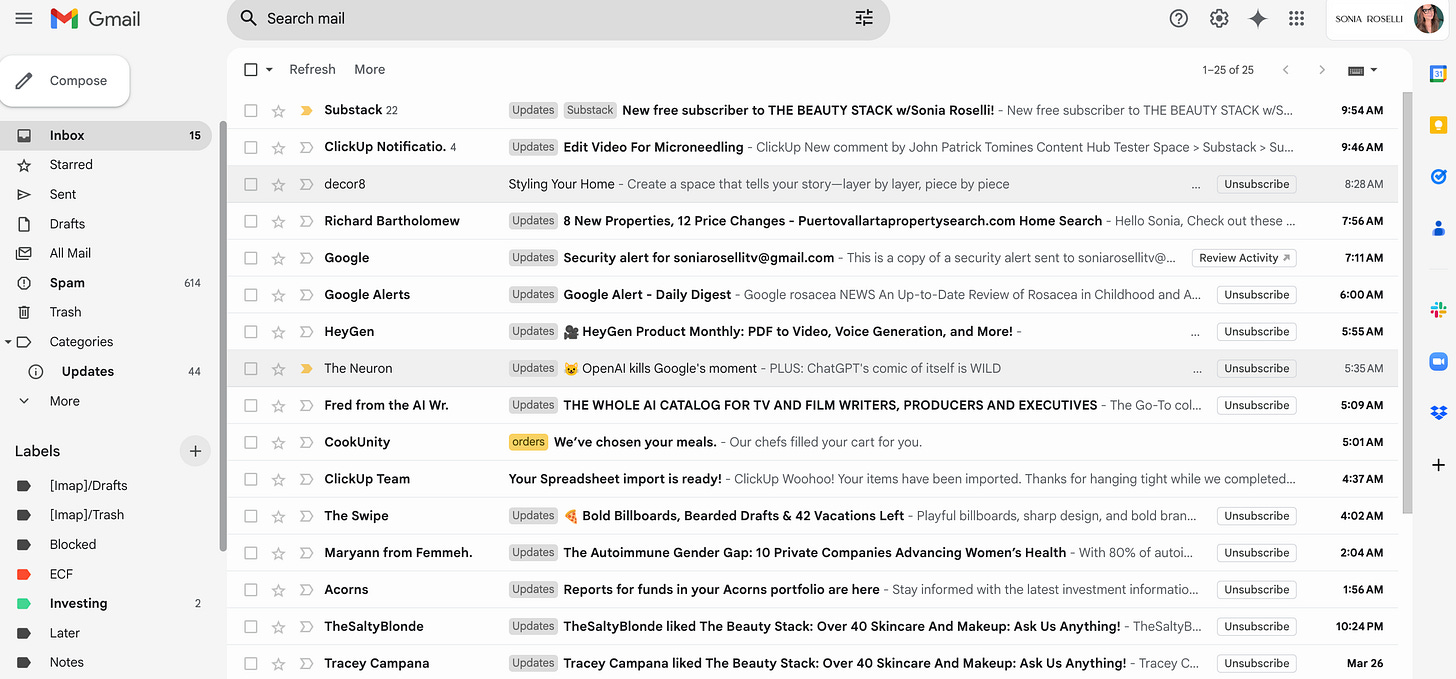This screenshot has width=1456, height=679.
Task: Click the Gmail logo
Action: tap(96, 19)
